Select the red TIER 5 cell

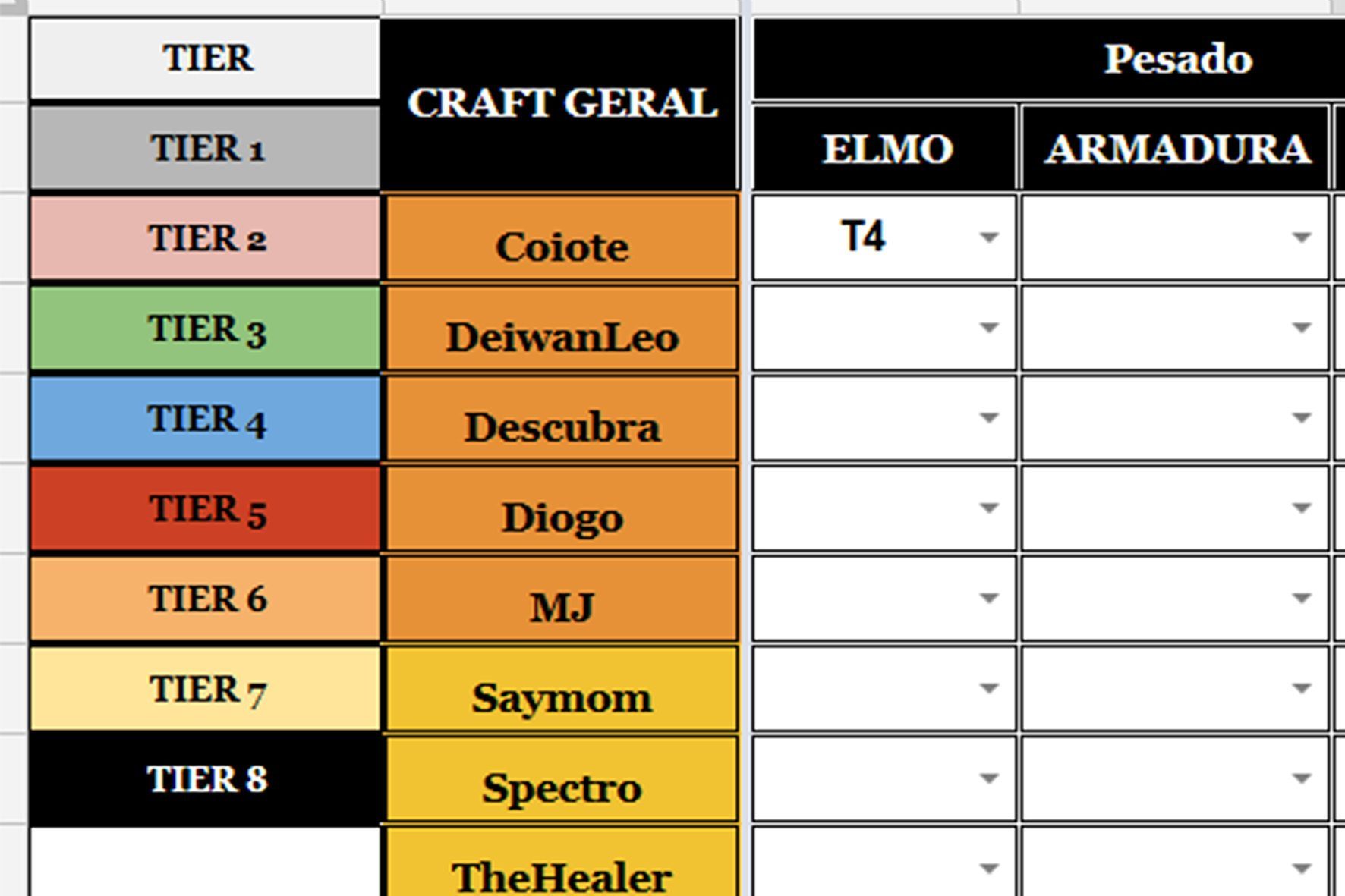(205, 509)
